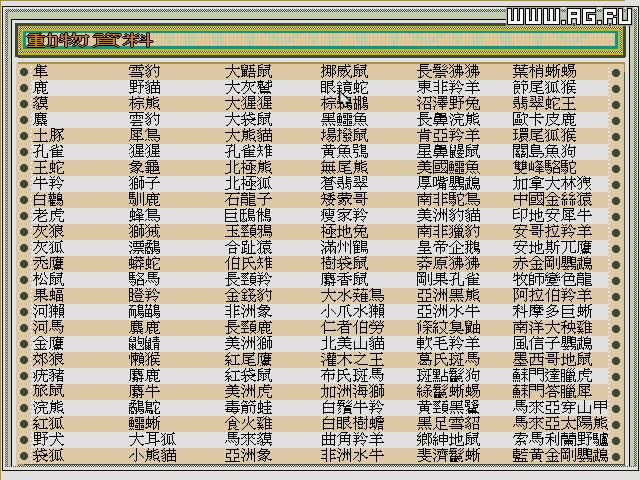Select the 雪豹 entry in the animal list

[144, 71]
